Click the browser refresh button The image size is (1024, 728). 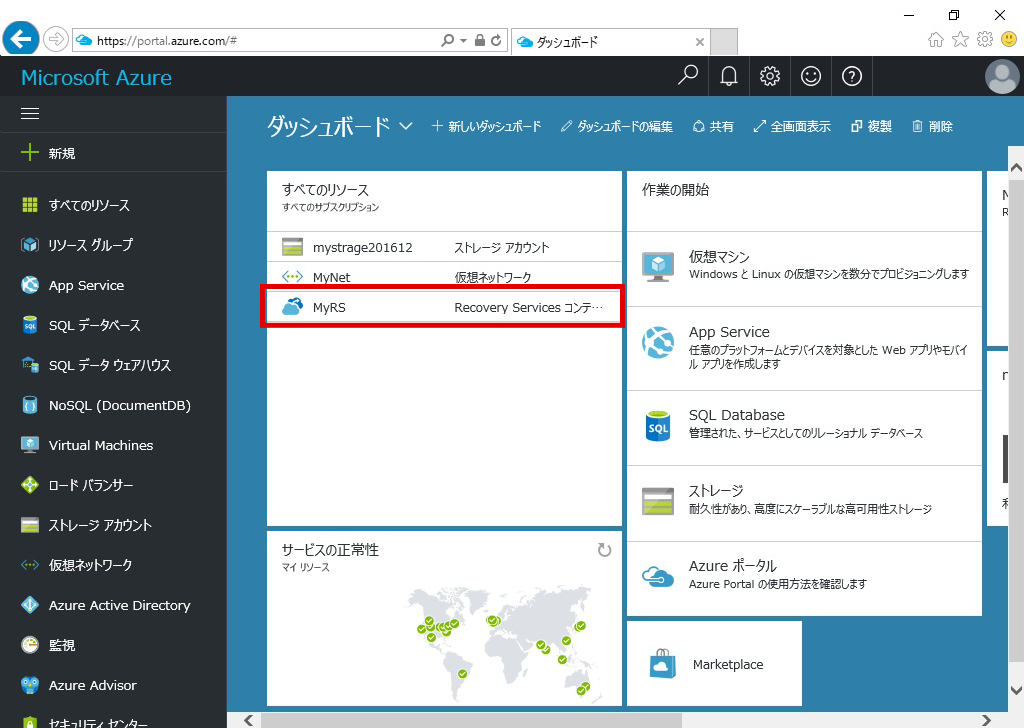click(x=496, y=40)
